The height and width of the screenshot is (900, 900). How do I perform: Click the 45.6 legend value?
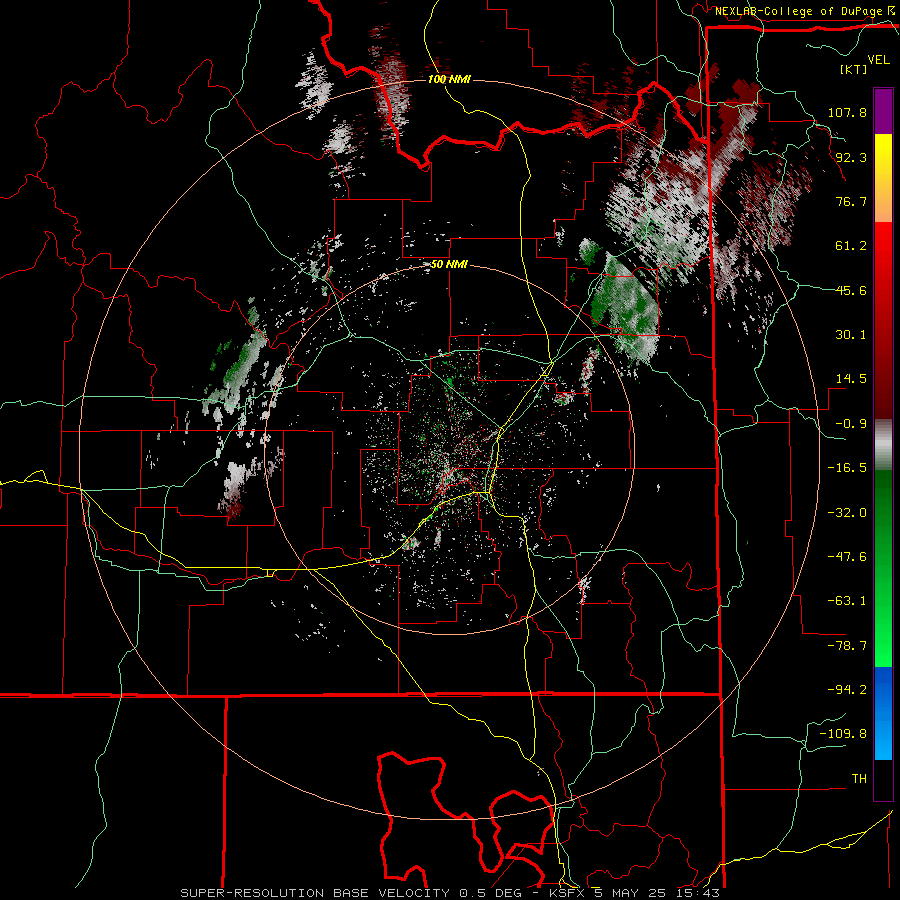tap(851, 290)
